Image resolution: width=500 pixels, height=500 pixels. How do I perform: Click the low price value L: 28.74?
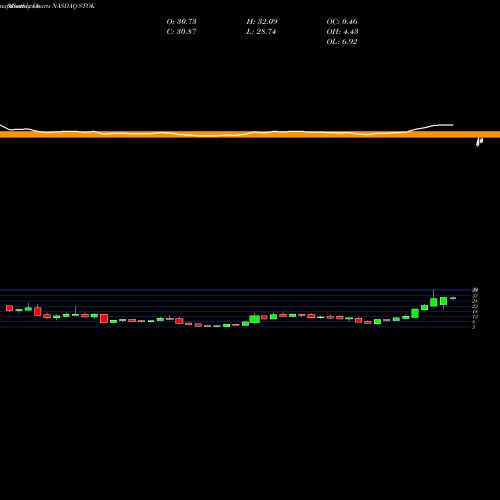(x=261, y=32)
